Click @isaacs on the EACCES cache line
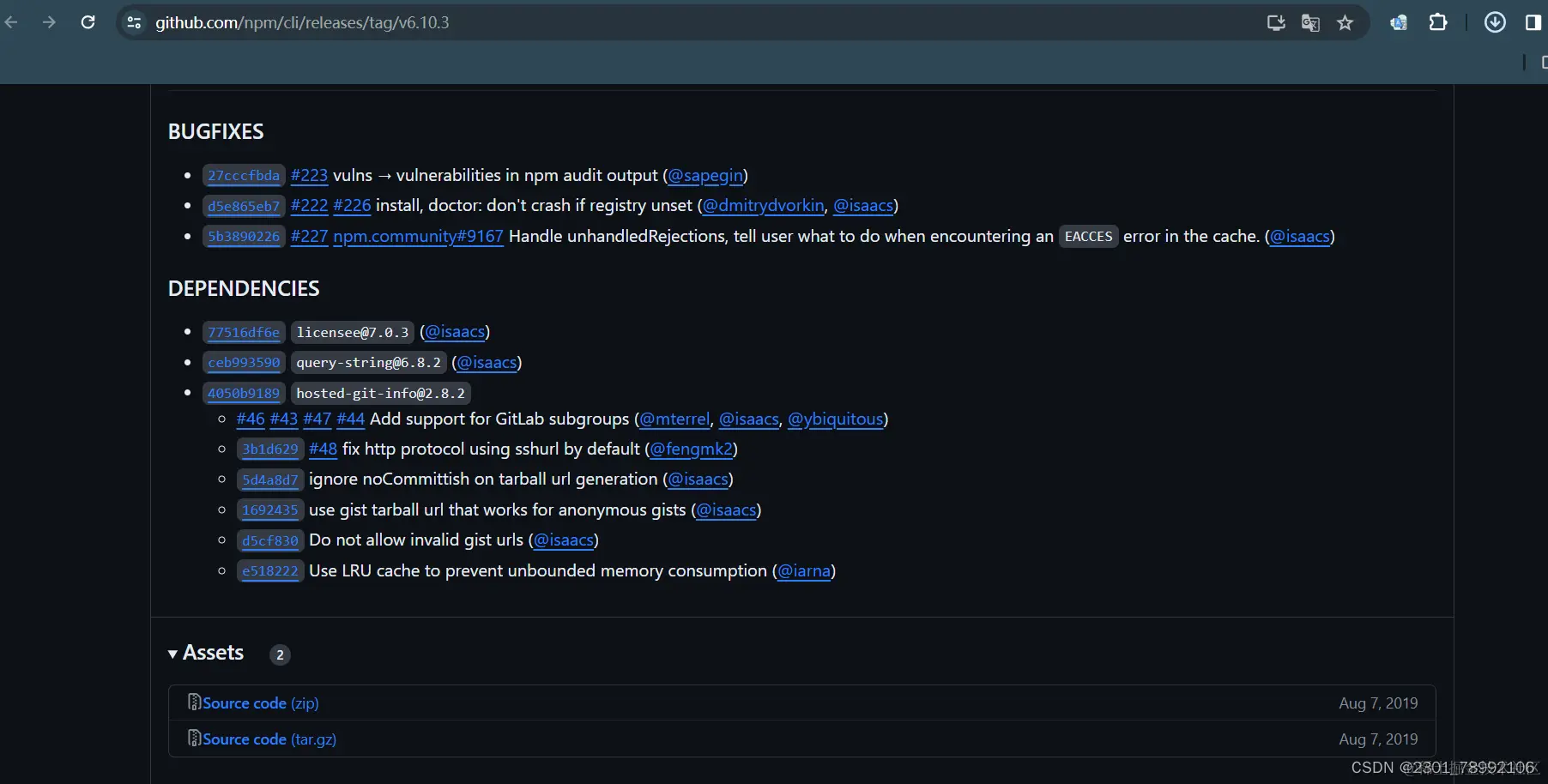The height and width of the screenshot is (784, 1548). [x=1300, y=237]
